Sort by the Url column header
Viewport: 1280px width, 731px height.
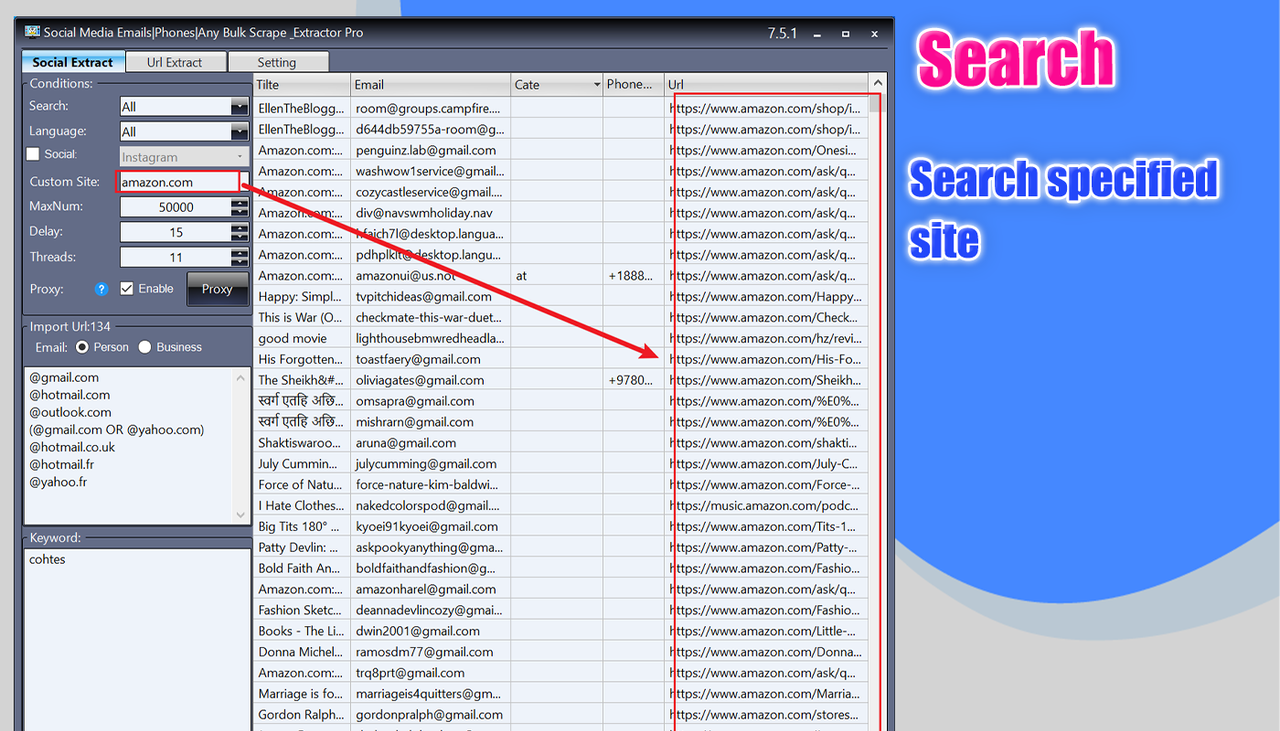coord(766,84)
